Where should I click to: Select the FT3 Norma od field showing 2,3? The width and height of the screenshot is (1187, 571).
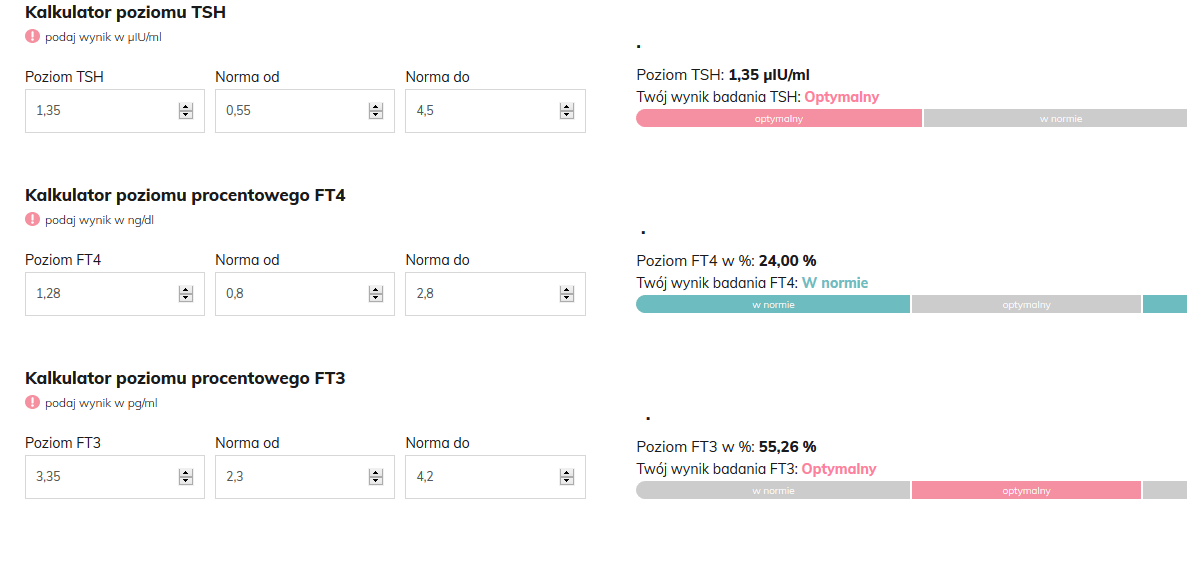point(290,477)
